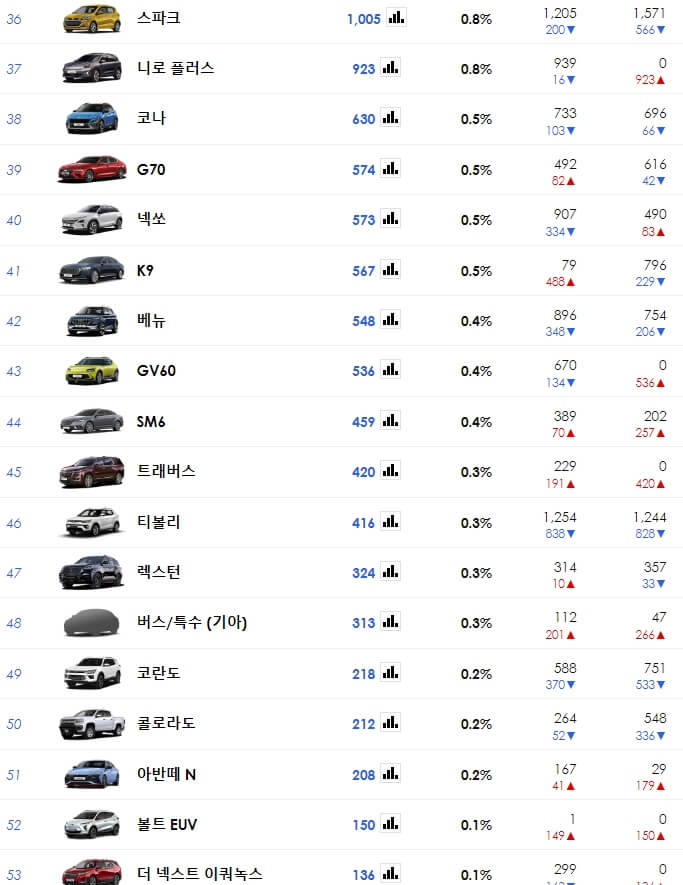Click the red G70 car thumbnail
Image resolution: width=683 pixels, height=885 pixels.
(x=92, y=169)
